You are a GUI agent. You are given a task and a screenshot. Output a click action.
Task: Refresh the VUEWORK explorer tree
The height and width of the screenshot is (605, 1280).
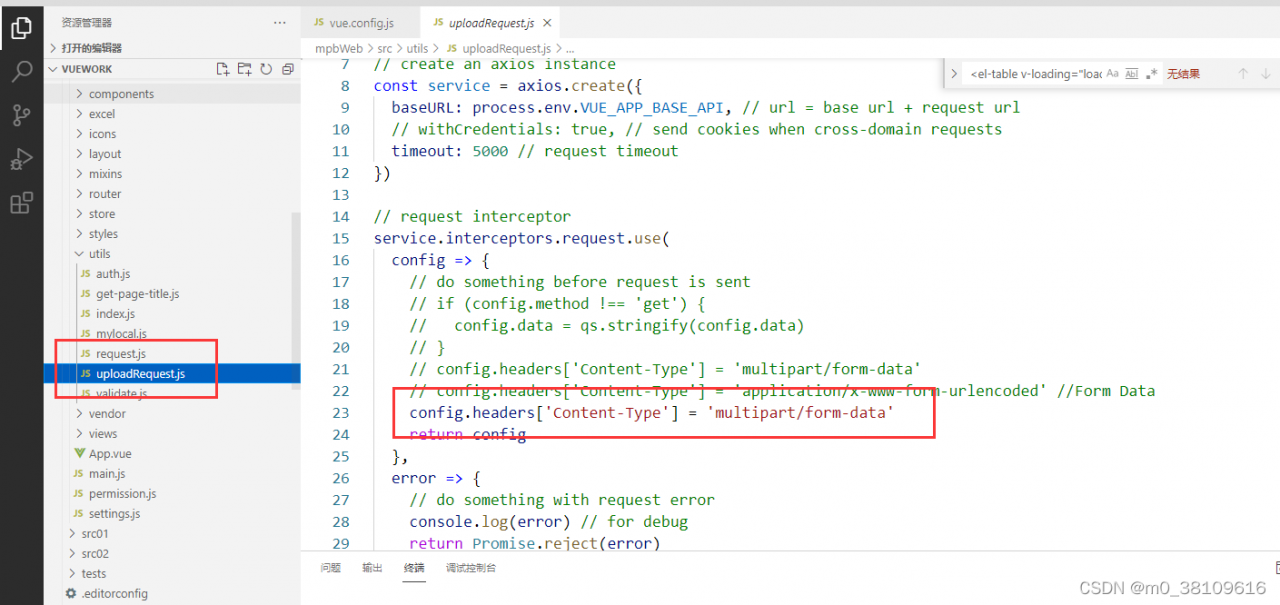[x=266, y=69]
